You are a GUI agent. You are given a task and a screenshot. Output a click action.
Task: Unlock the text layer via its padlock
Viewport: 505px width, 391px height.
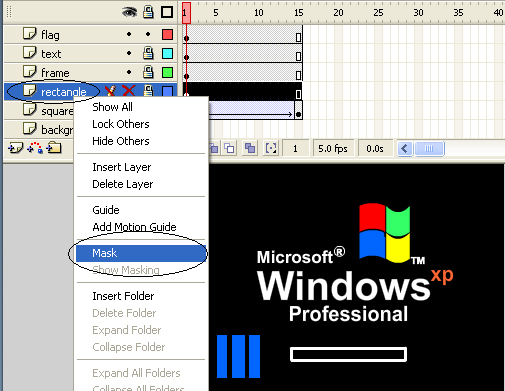tap(148, 53)
